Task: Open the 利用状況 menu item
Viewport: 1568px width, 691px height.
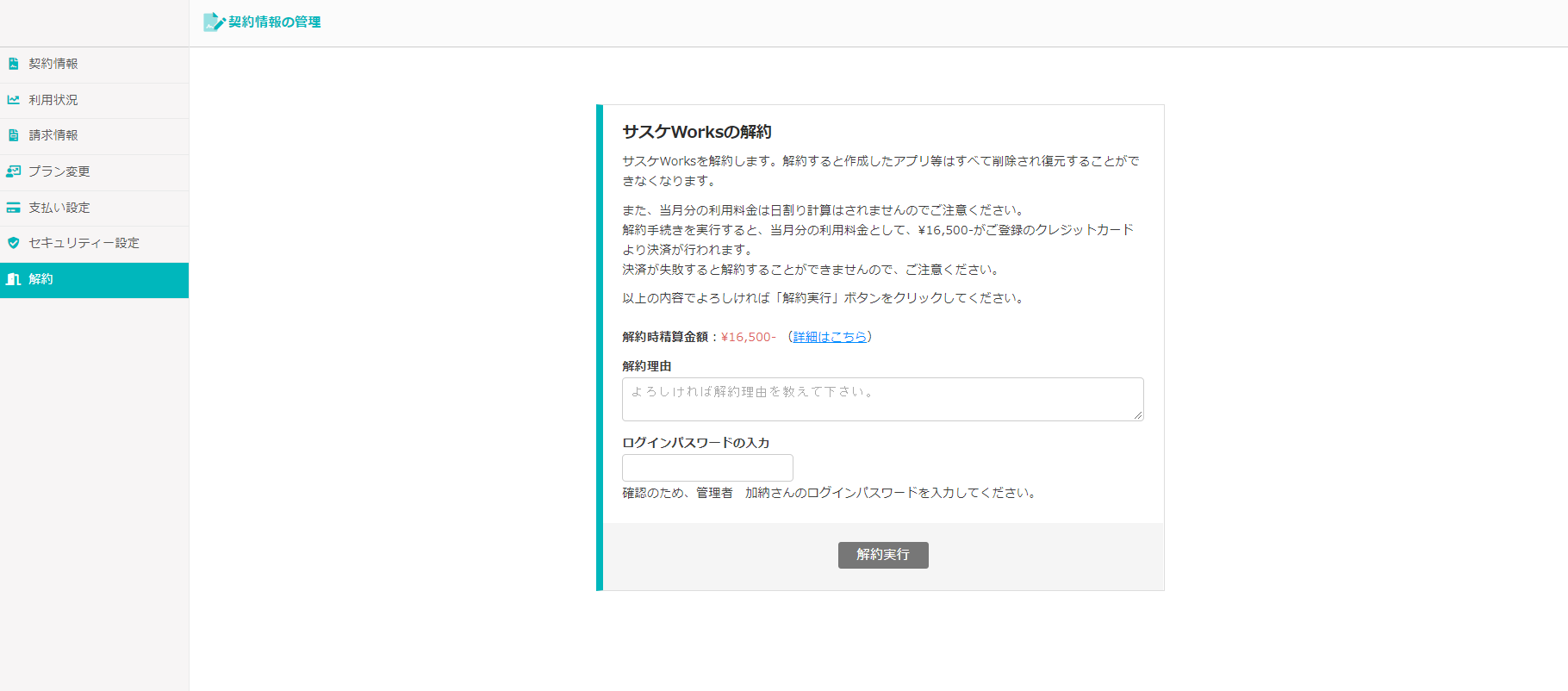Action: pos(94,101)
